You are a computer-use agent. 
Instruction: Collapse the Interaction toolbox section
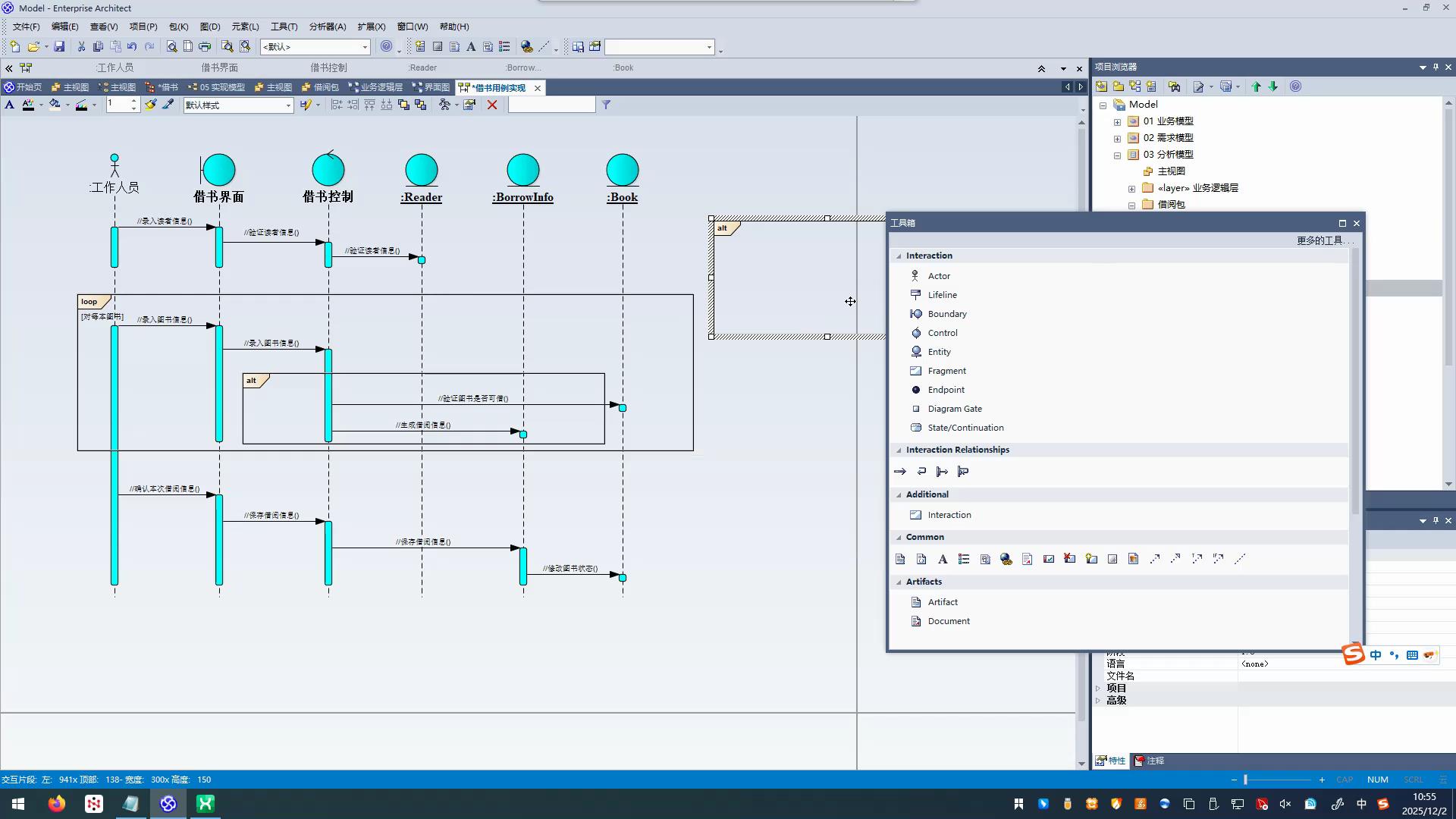click(x=899, y=256)
